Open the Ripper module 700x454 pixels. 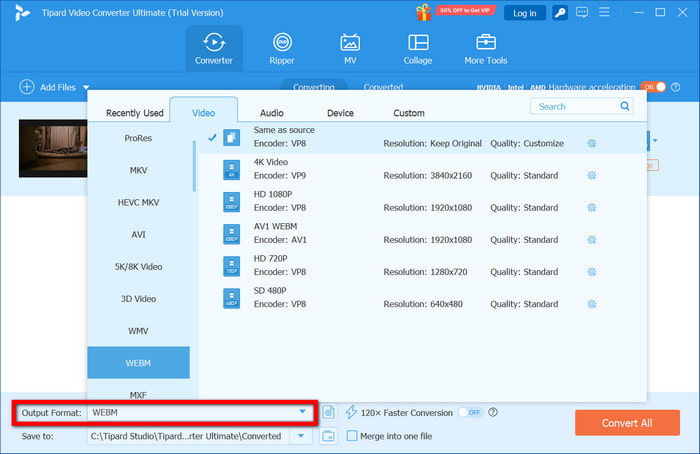point(282,49)
